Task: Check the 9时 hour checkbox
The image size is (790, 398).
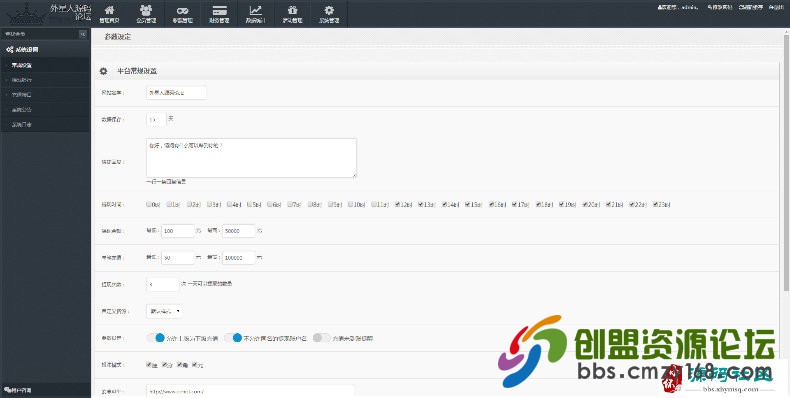Action: pyautogui.click(x=331, y=204)
